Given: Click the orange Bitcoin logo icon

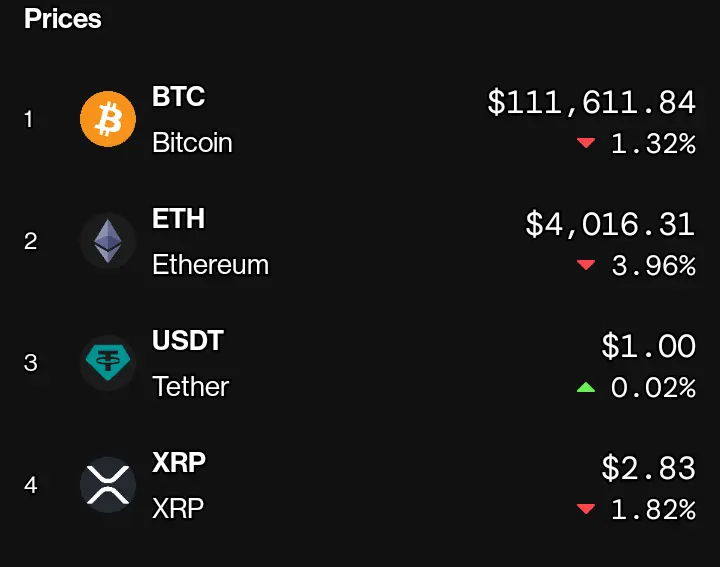Looking at the screenshot, I should click(108, 119).
